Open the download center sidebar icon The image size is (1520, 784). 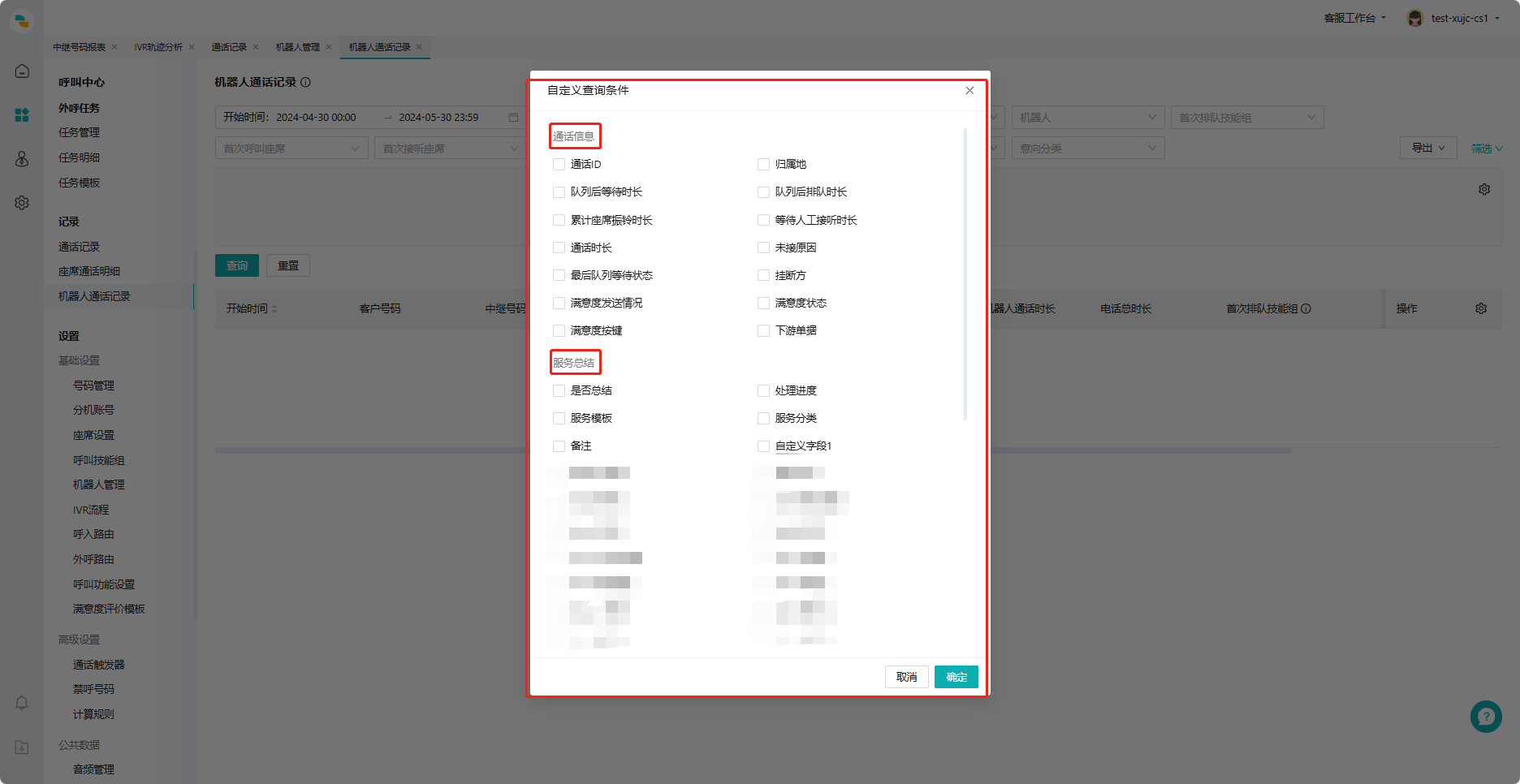pos(22,747)
